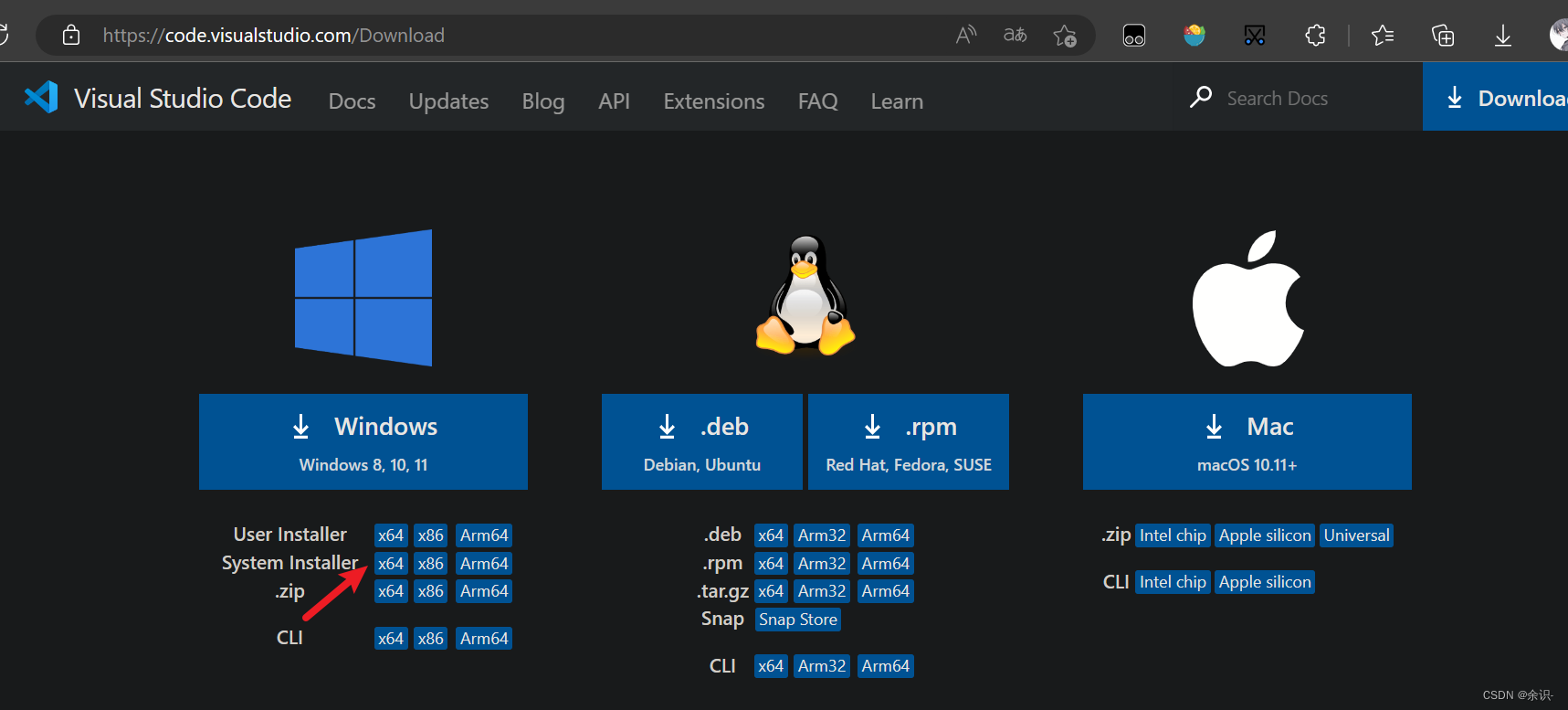The image size is (1568, 710).
Task: Select System Installer Arm64 link
Action: coord(484,564)
